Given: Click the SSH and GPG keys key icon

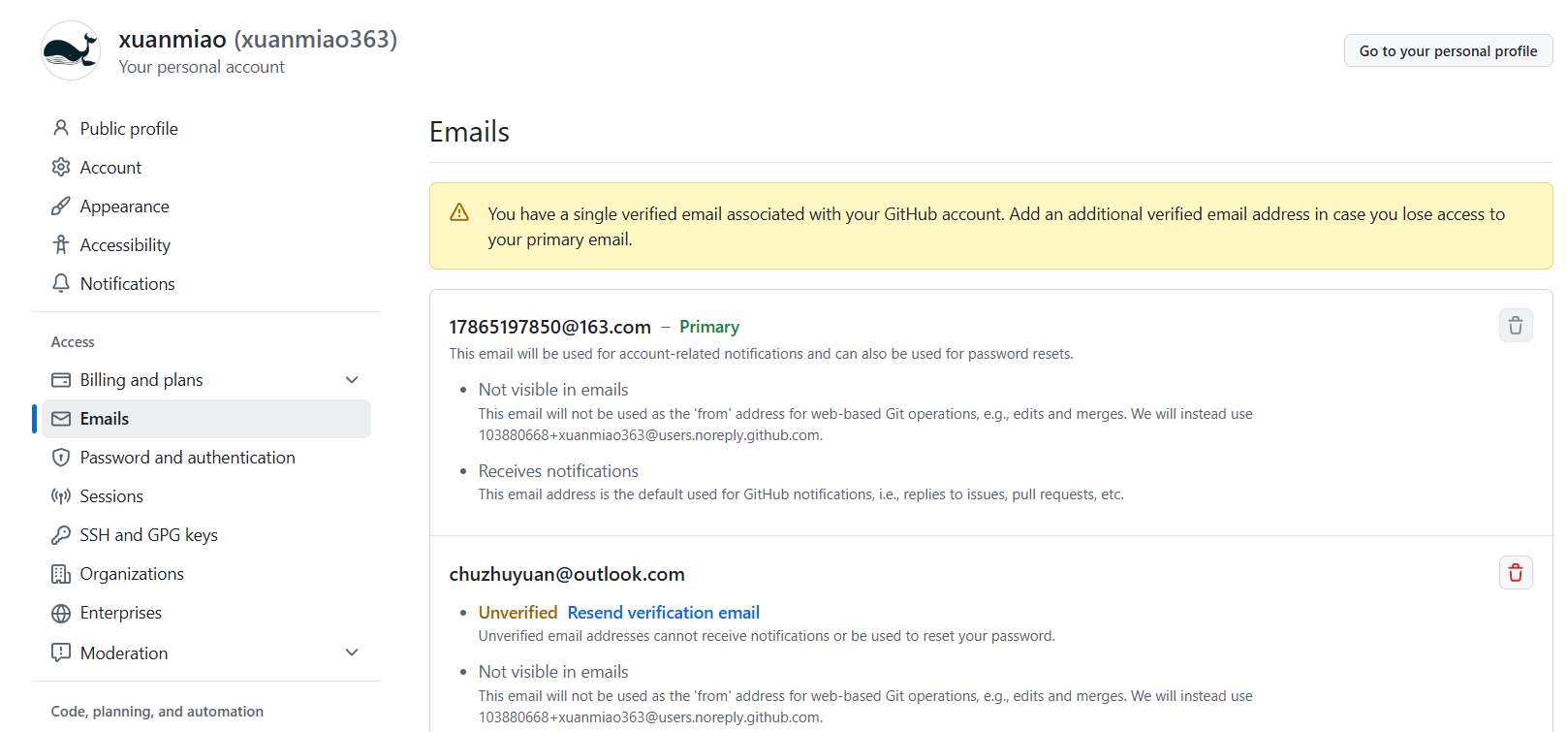Looking at the screenshot, I should coord(61,534).
